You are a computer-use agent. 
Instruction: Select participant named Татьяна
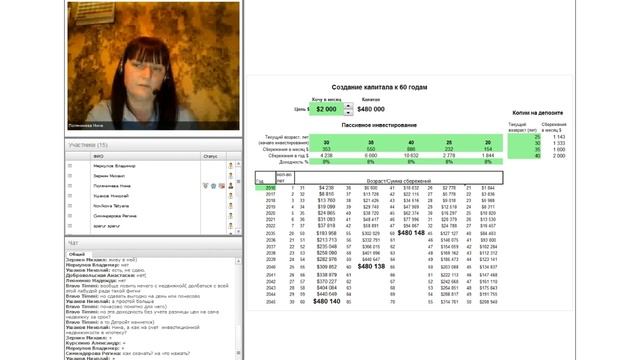[x=111, y=206]
